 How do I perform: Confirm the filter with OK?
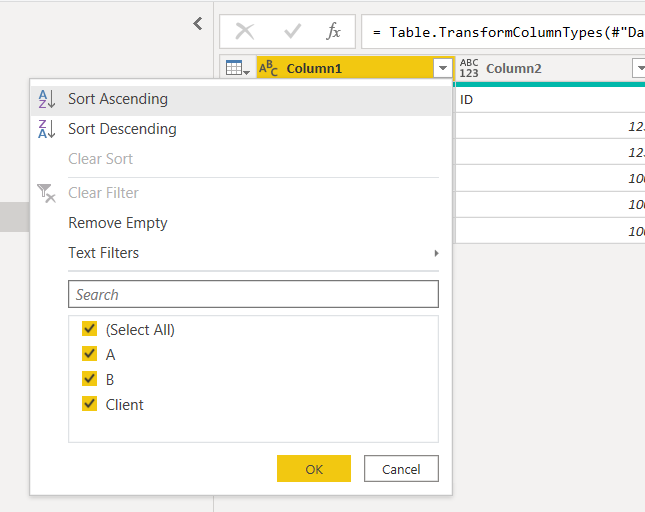pos(314,468)
